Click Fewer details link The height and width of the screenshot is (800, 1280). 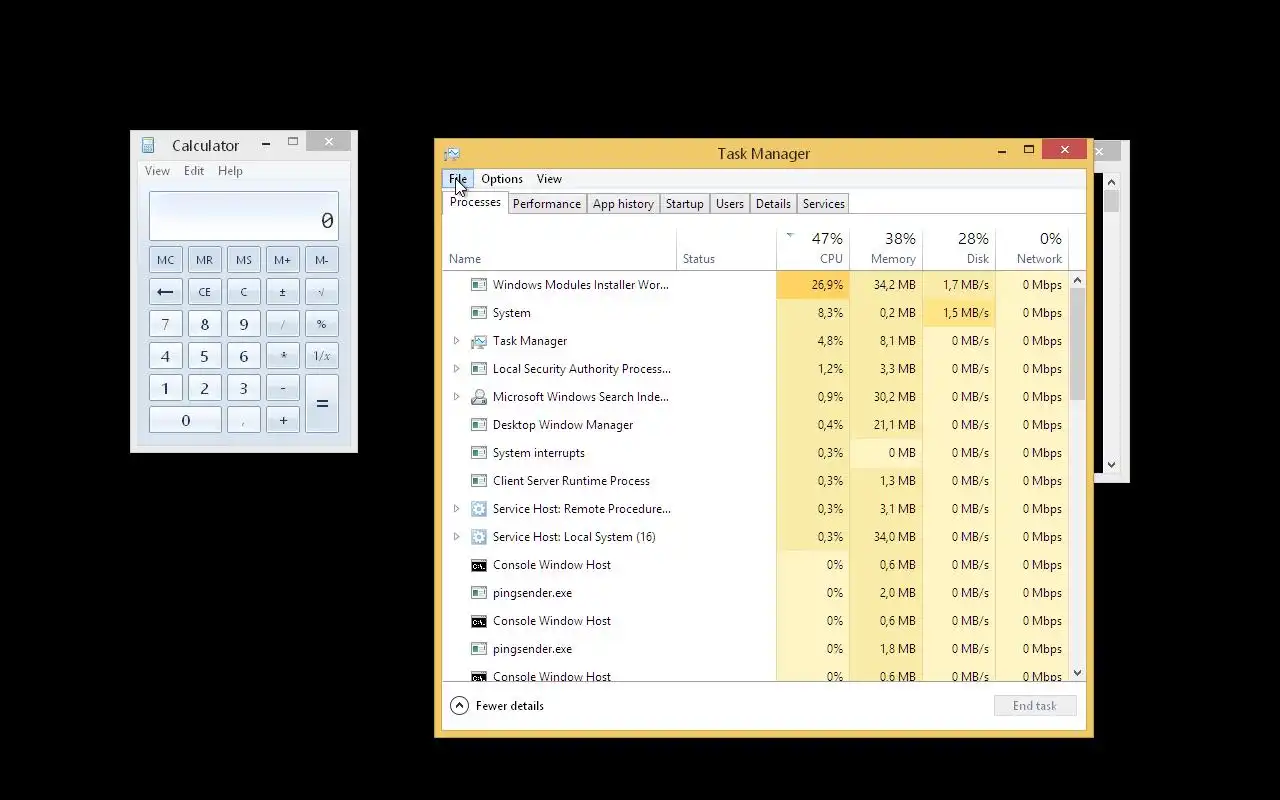click(510, 705)
